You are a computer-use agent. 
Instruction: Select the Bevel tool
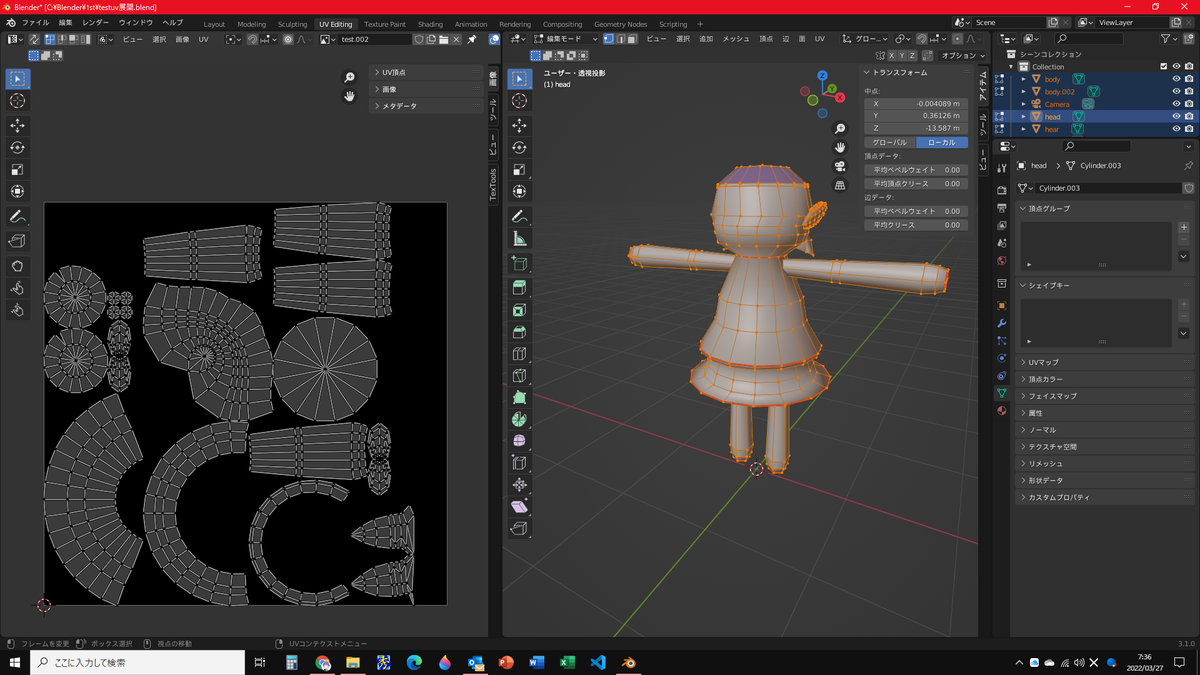pyautogui.click(x=519, y=332)
